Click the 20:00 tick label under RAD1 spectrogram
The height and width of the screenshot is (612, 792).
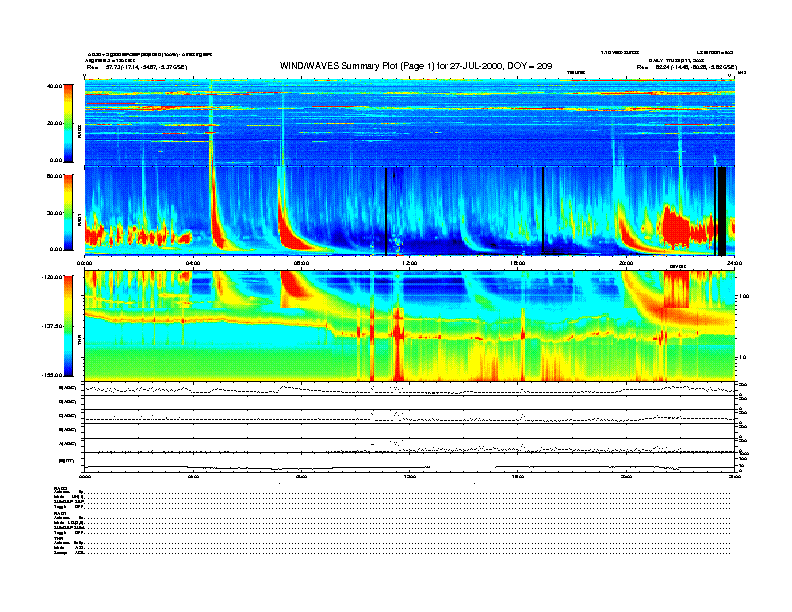coord(626,263)
